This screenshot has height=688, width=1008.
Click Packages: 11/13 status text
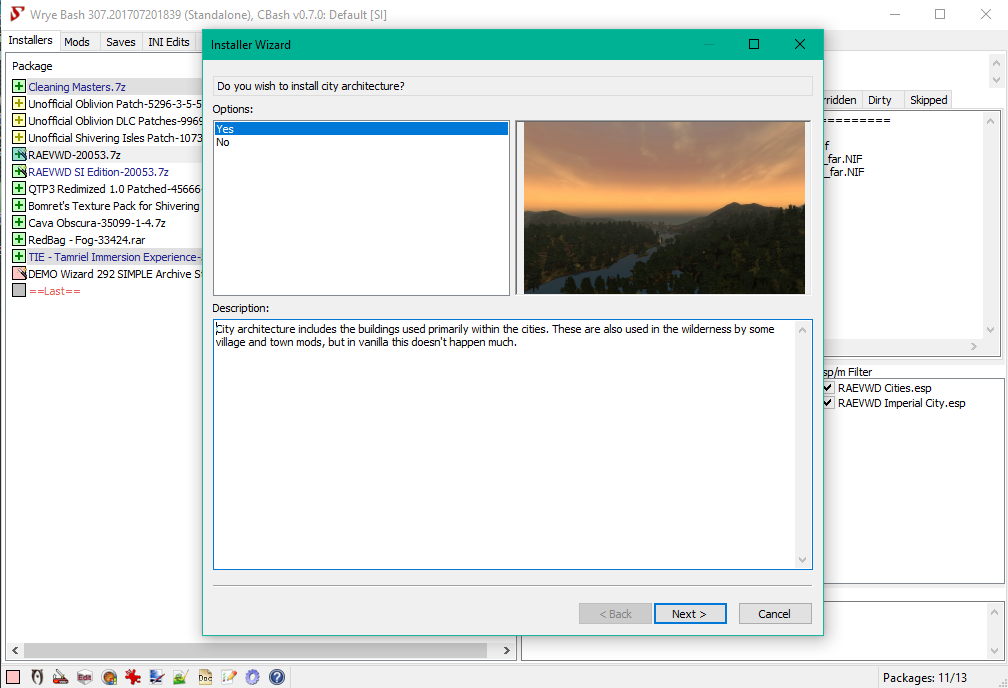[x=924, y=678]
